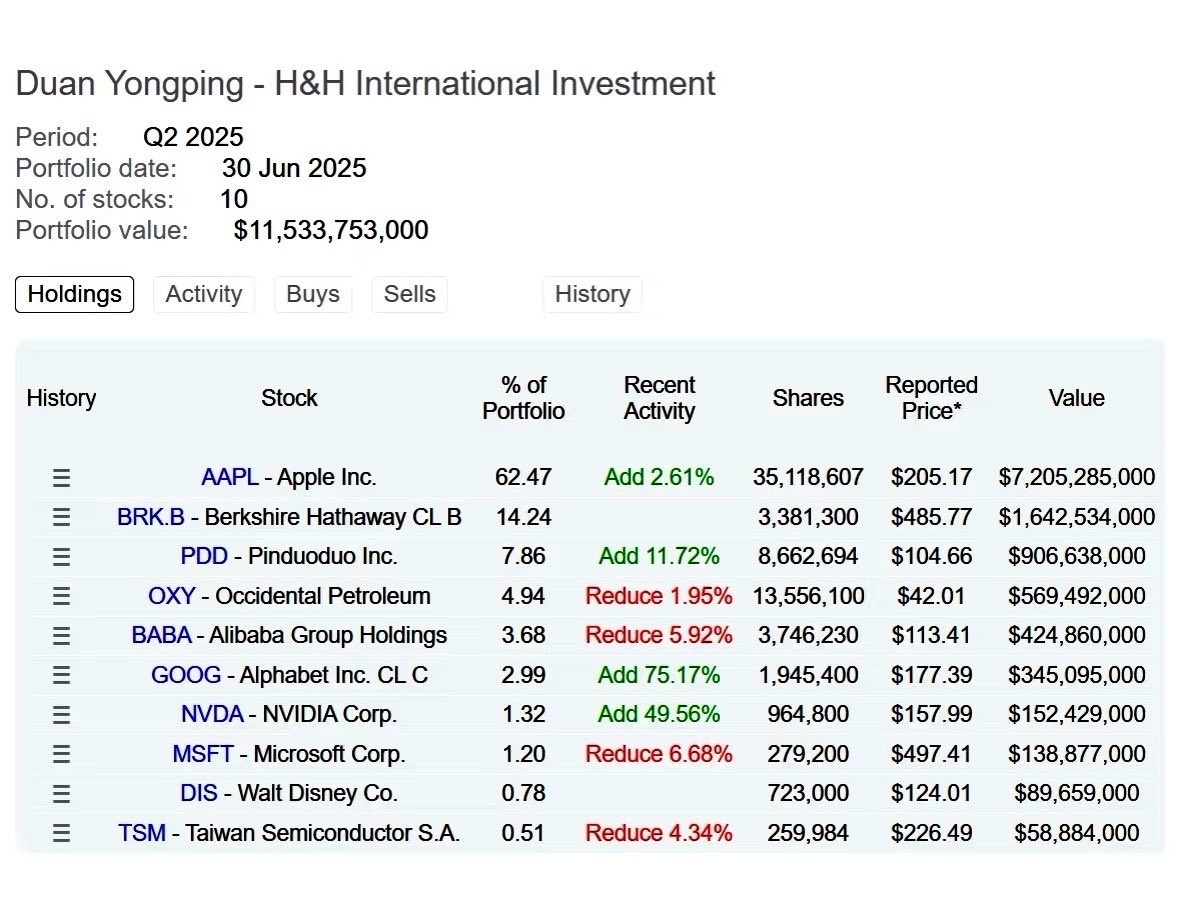The width and height of the screenshot is (1178, 914).
Task: Open the PDD ticker link
Action: [x=204, y=557]
